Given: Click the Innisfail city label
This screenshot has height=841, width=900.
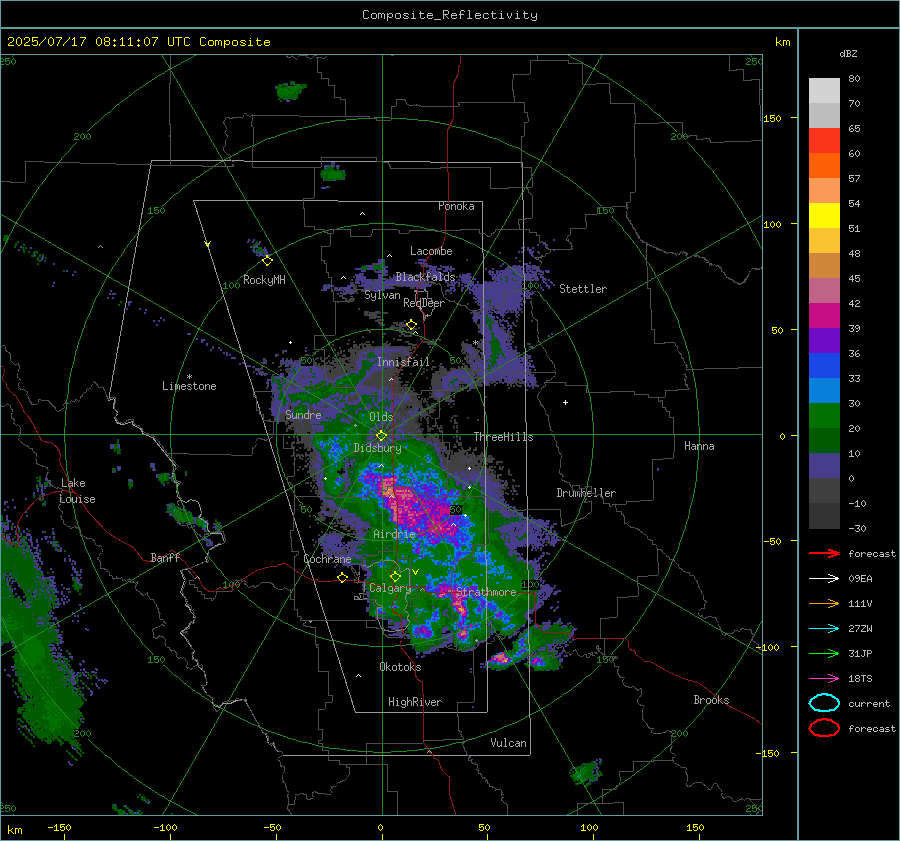Looking at the screenshot, I should tap(403, 362).
